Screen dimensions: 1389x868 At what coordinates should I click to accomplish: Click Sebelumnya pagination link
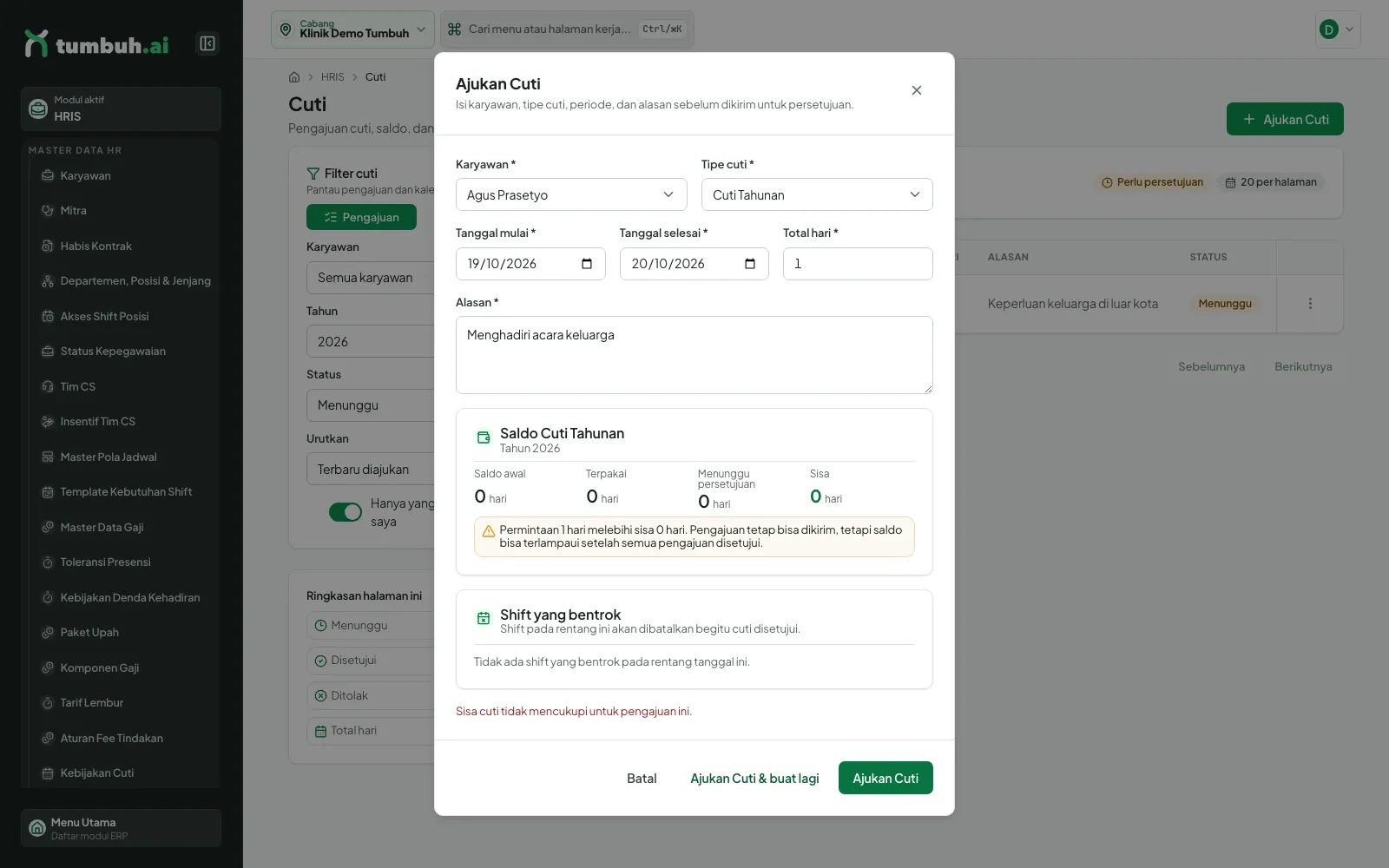tap(1211, 366)
